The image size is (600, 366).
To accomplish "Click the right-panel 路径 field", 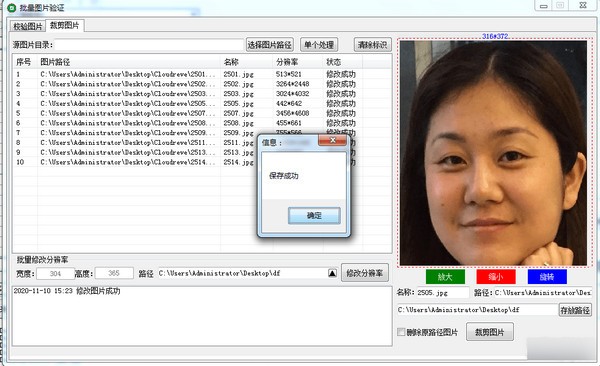I will [x=543, y=292].
